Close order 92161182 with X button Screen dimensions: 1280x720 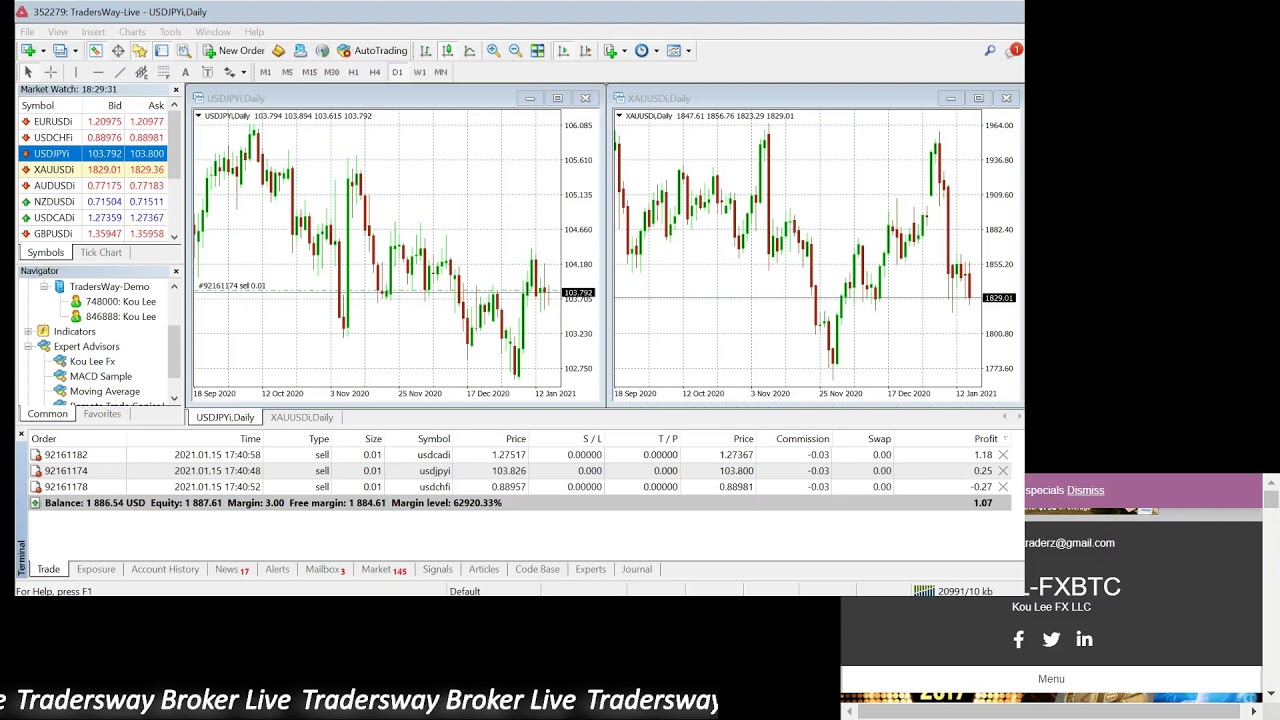point(1003,455)
